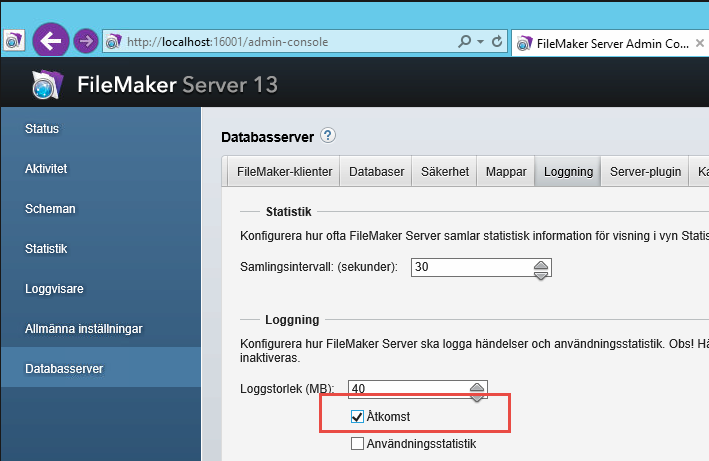This screenshot has height=461, width=709.
Task: Click the browser back arrow button
Action: coord(51,41)
